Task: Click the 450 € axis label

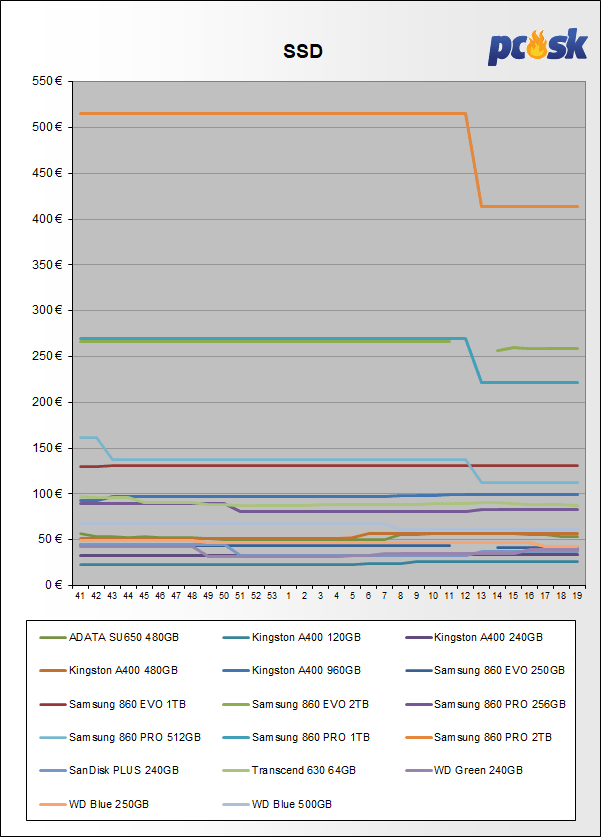Action: [x=47, y=173]
